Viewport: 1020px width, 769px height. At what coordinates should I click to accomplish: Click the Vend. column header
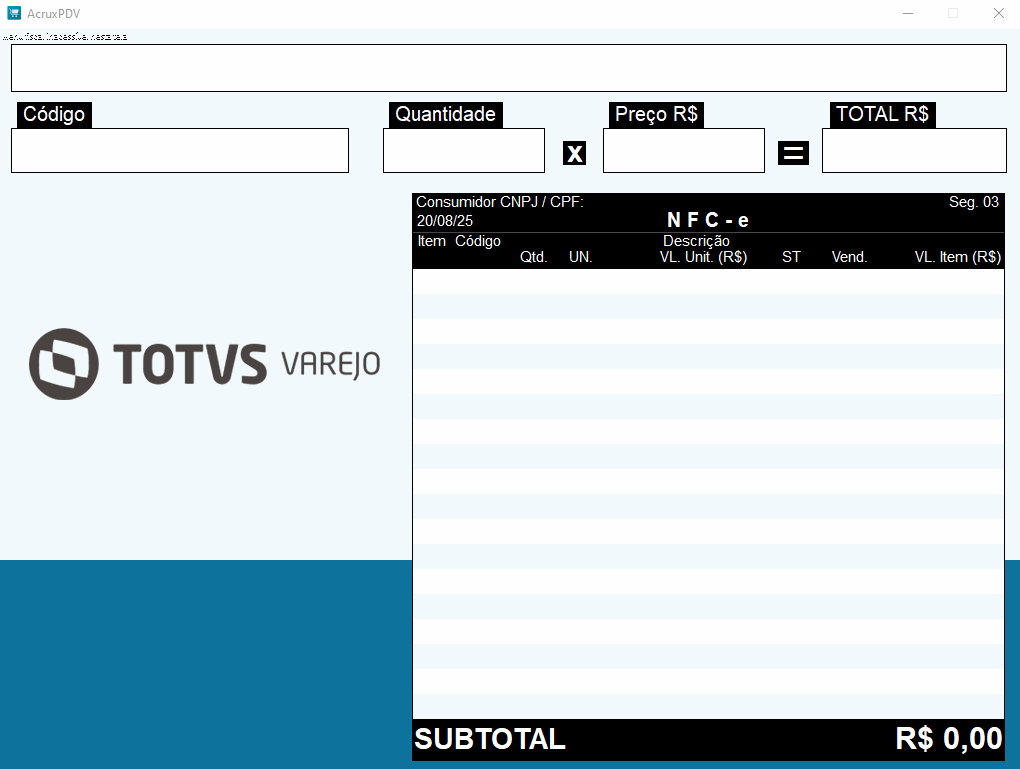coord(849,257)
